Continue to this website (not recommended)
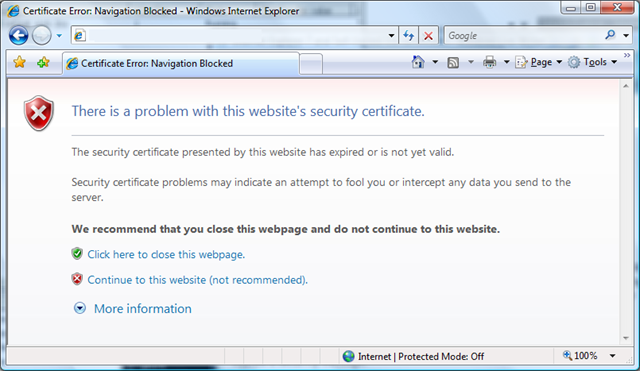Image resolution: width=640 pixels, height=371 pixels. tap(198, 280)
